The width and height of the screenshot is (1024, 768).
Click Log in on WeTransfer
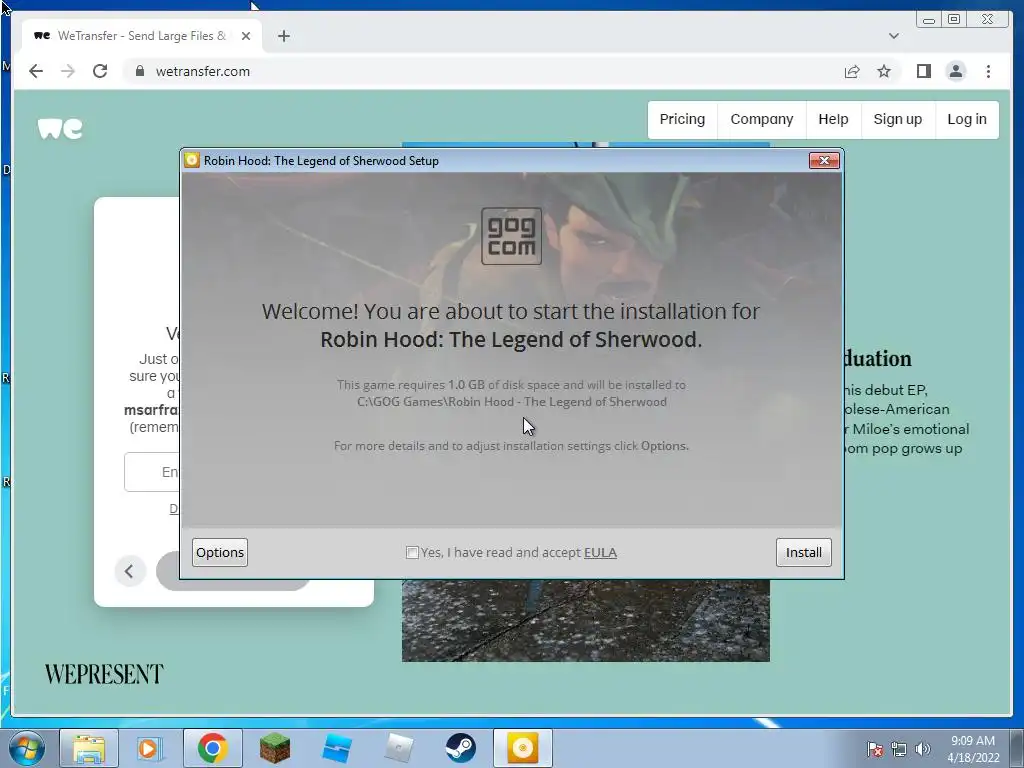tap(967, 120)
